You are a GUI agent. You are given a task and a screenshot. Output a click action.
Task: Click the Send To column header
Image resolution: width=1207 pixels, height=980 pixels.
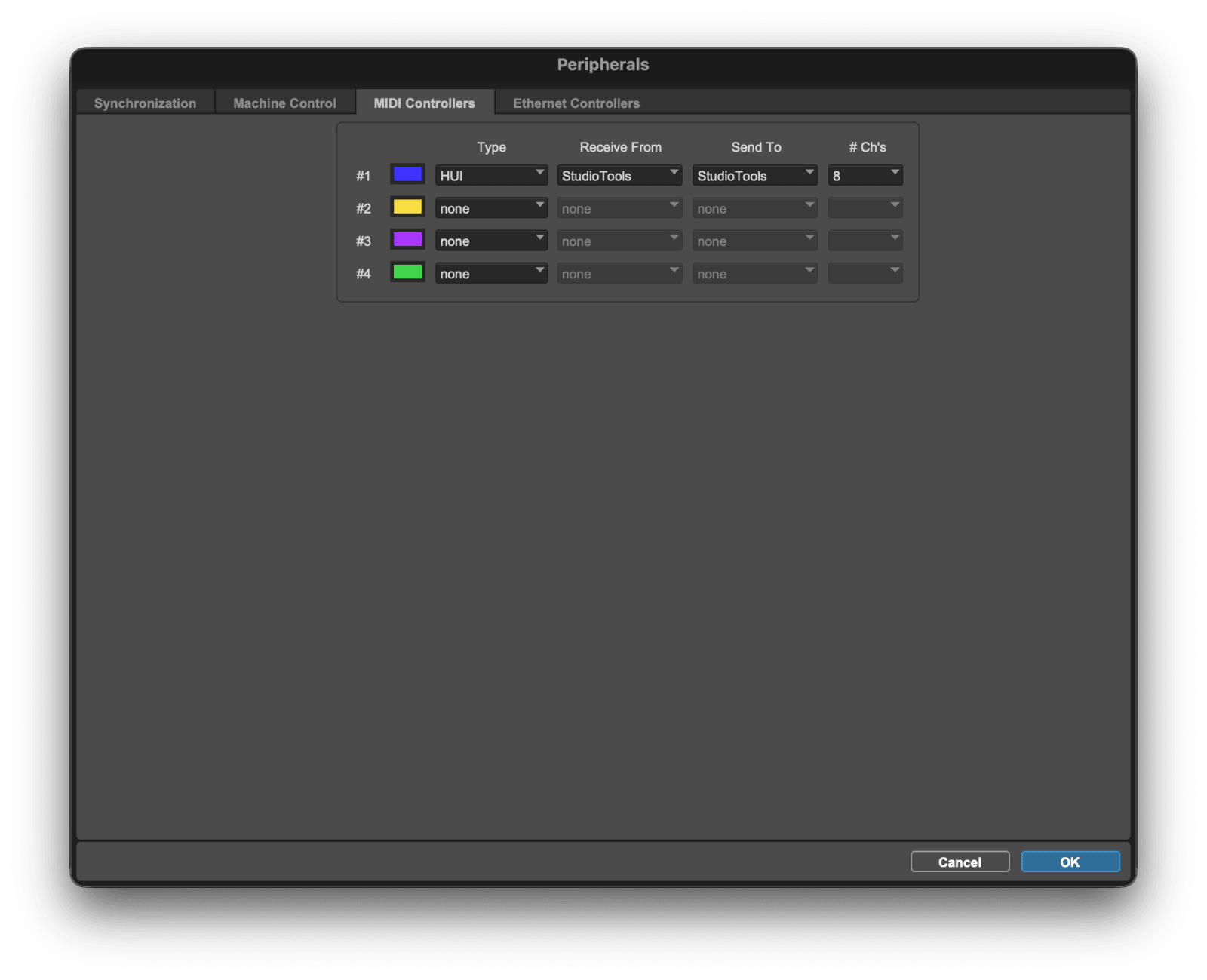coord(756,147)
